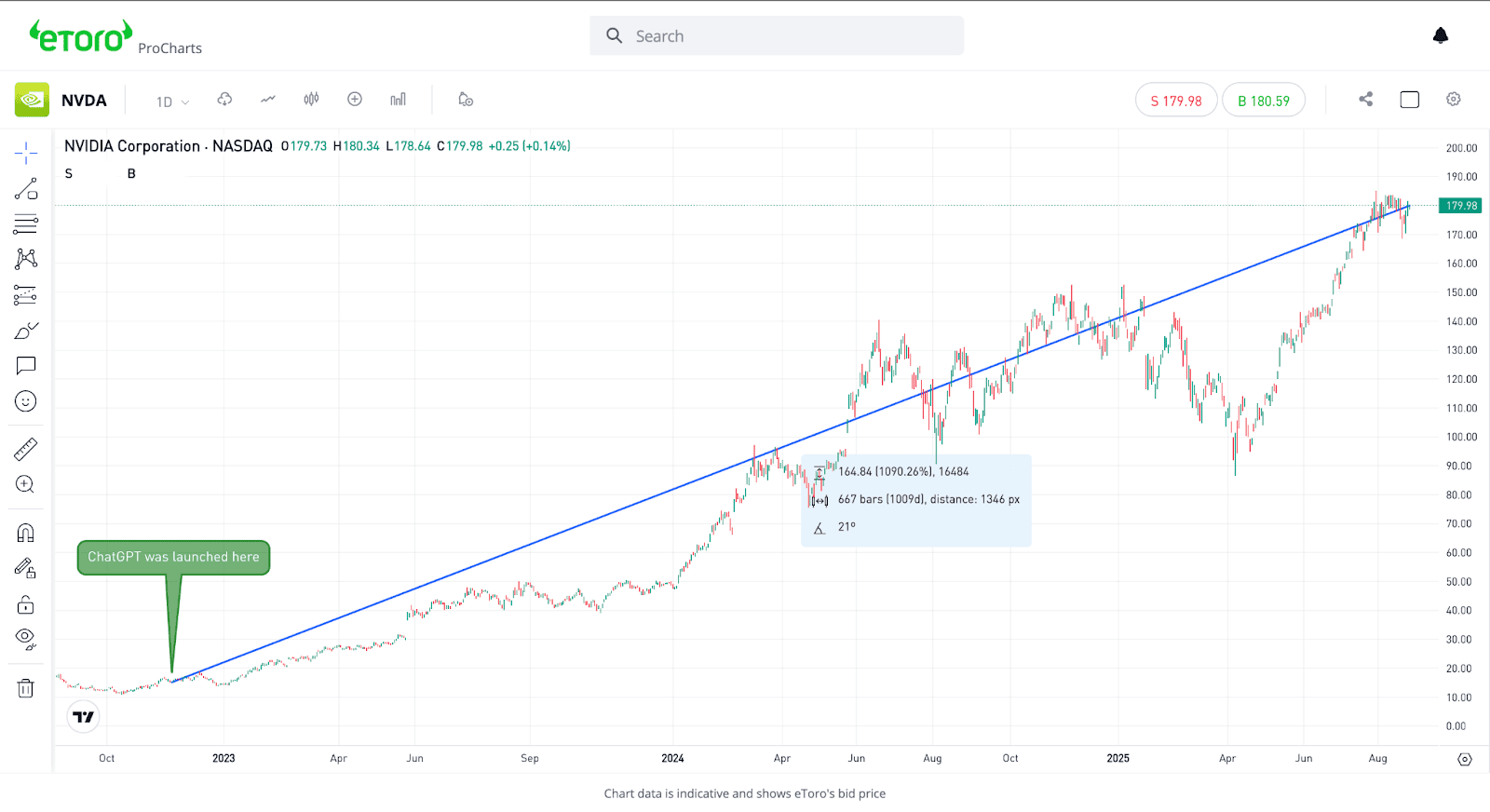Lock all drawing tools

26,604
